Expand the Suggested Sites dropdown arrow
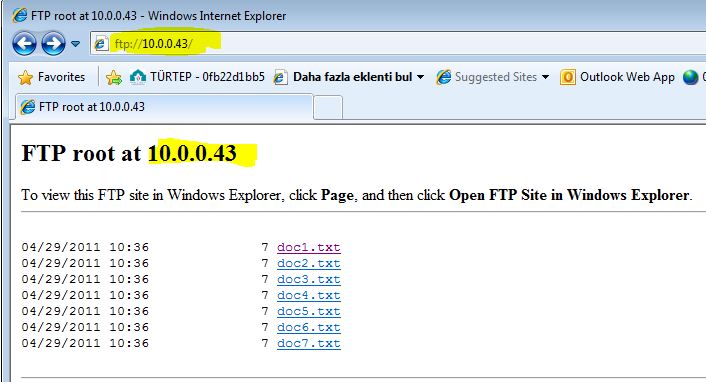Image resolution: width=706 pixels, height=382 pixels. pyautogui.click(x=545, y=77)
